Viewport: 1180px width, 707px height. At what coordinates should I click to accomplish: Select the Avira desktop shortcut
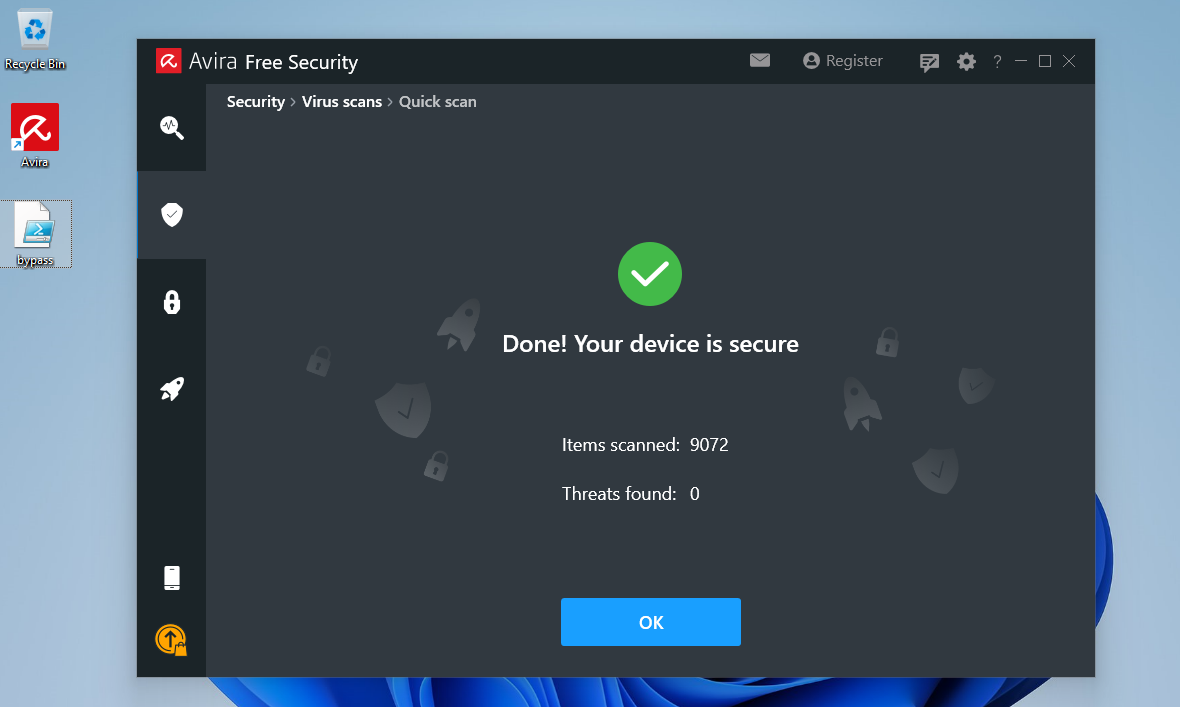[35, 135]
